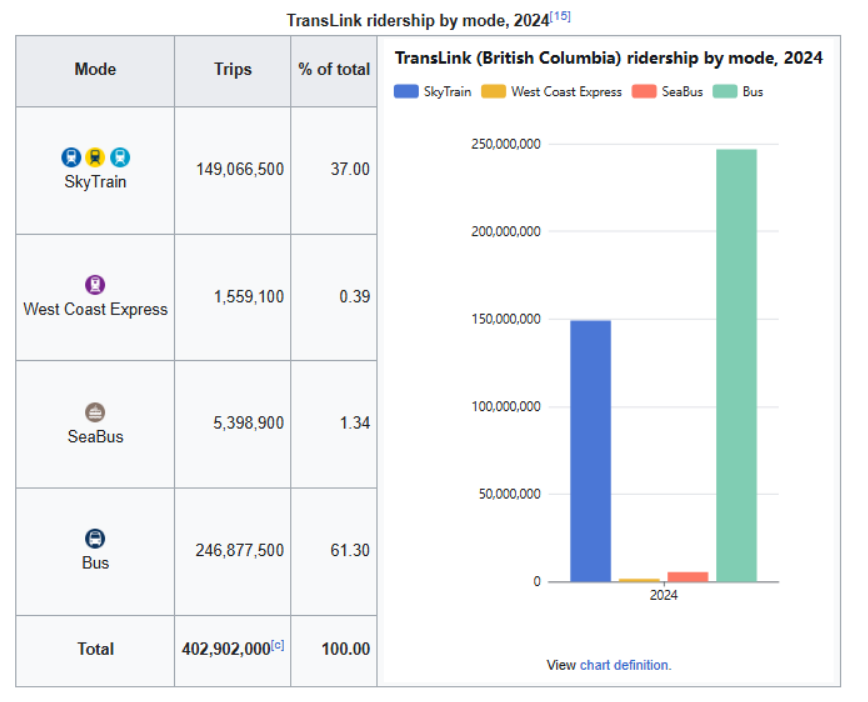This screenshot has width=868, height=702.
Task: Toggle West Coast Express legend entry
Action: pos(552,91)
